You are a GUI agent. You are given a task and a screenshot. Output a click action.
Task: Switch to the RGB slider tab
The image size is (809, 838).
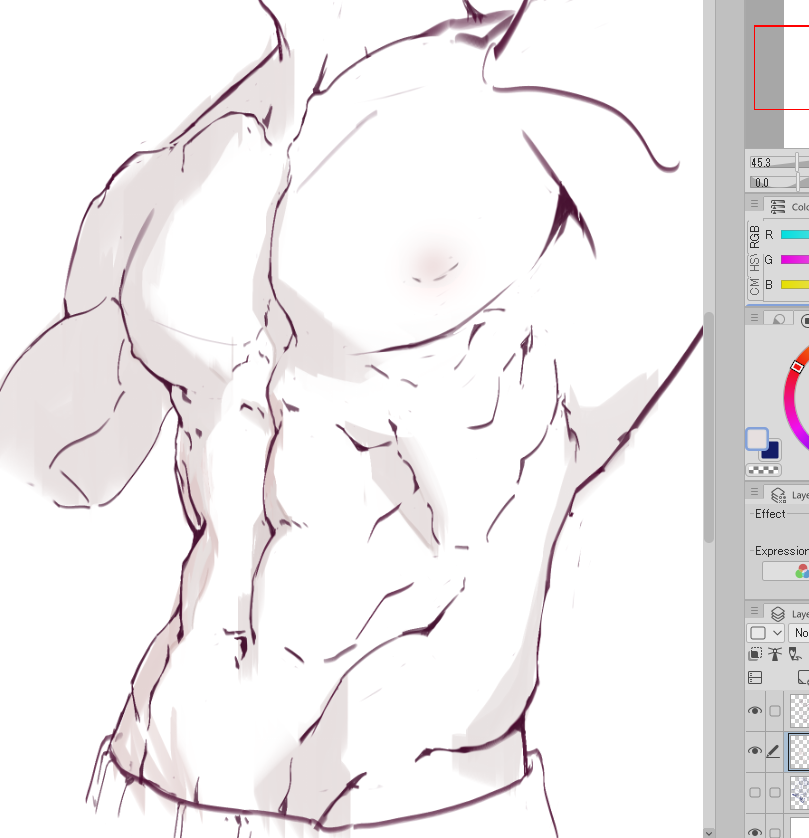tap(754, 237)
